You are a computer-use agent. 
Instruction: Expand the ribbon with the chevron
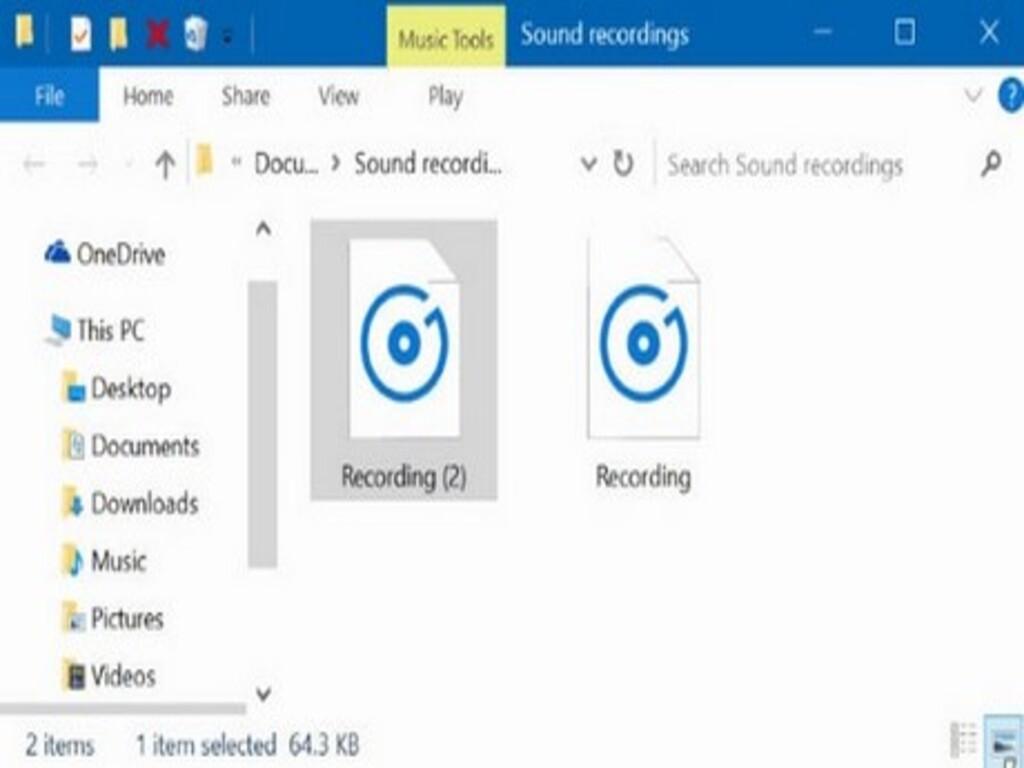(973, 96)
